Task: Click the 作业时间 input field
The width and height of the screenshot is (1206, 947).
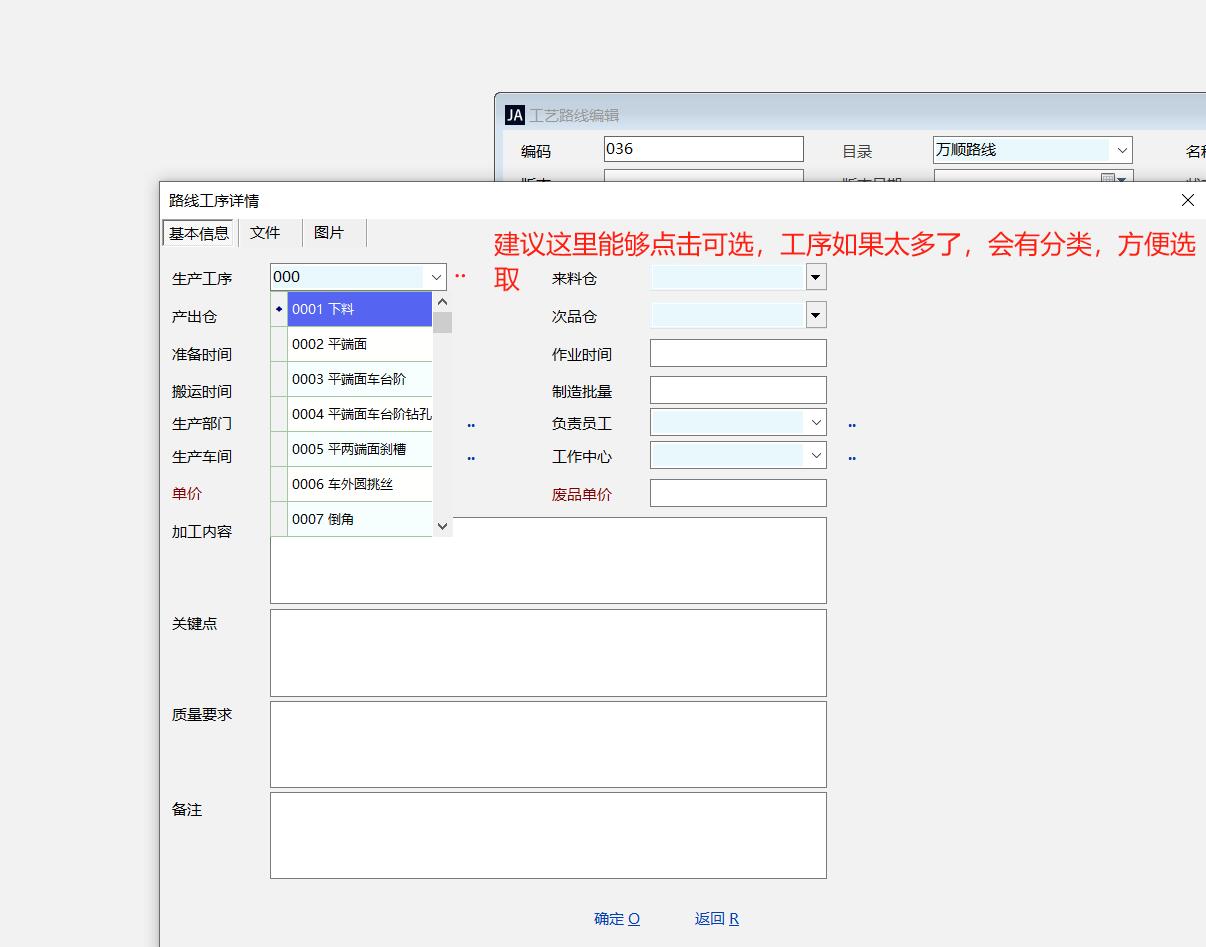Action: pos(738,353)
